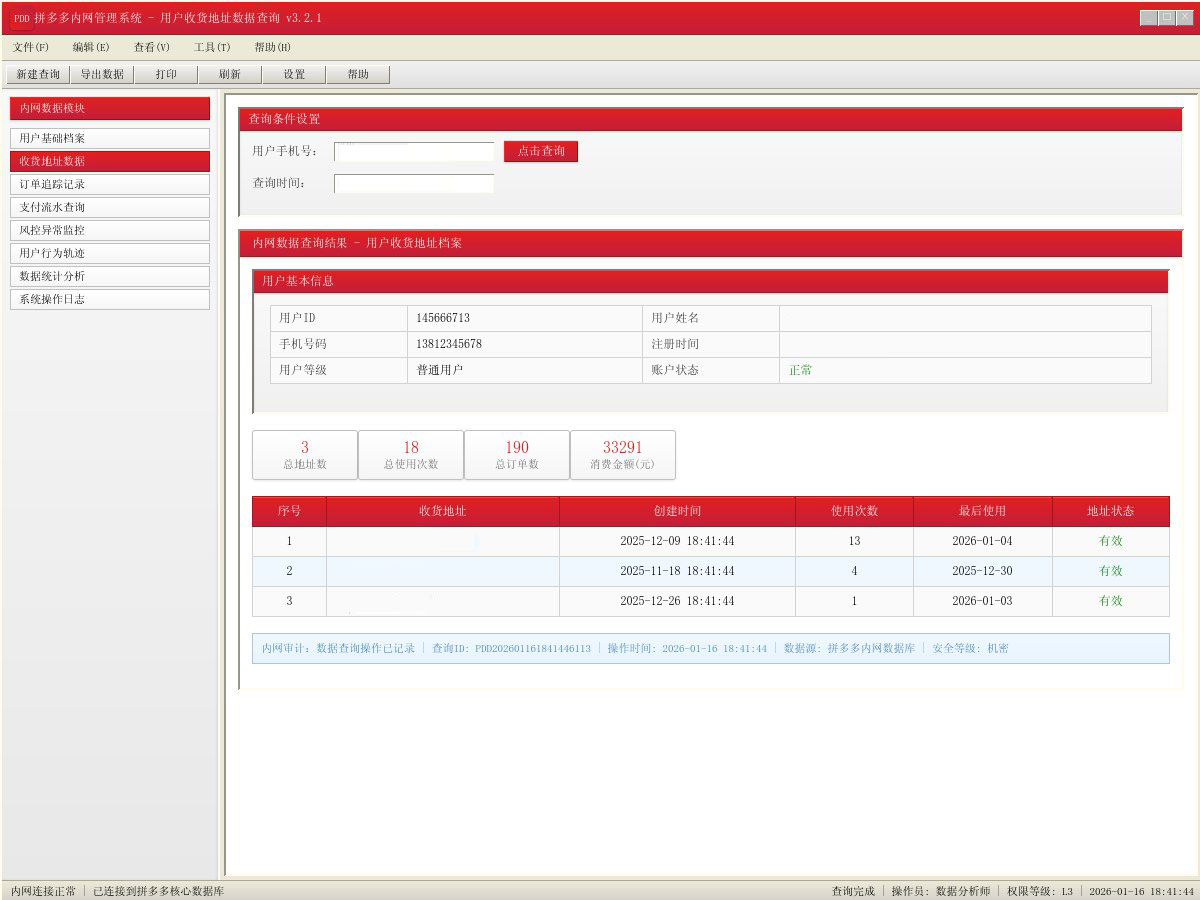
Task: Open the 查看(V) menu
Action: coord(152,47)
